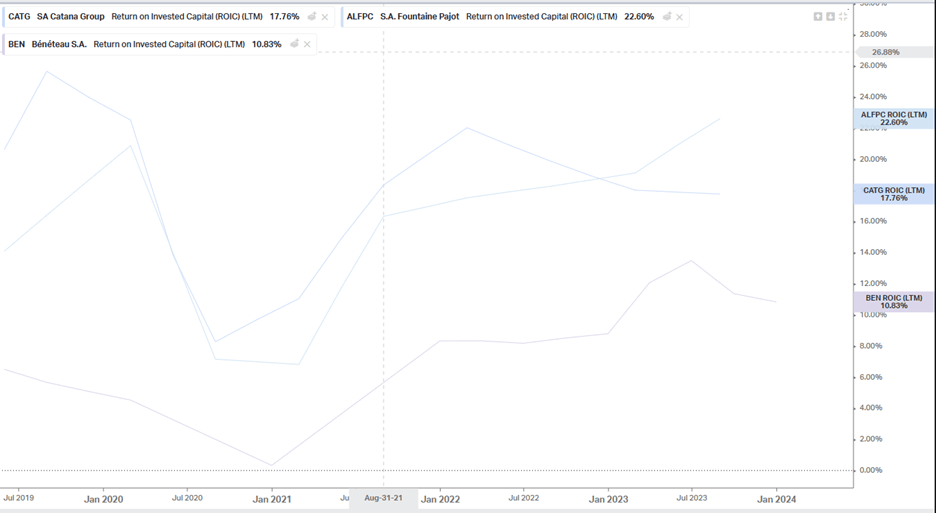Click the style icon for BEN series
This screenshot has width=936, height=513.
(x=294, y=44)
